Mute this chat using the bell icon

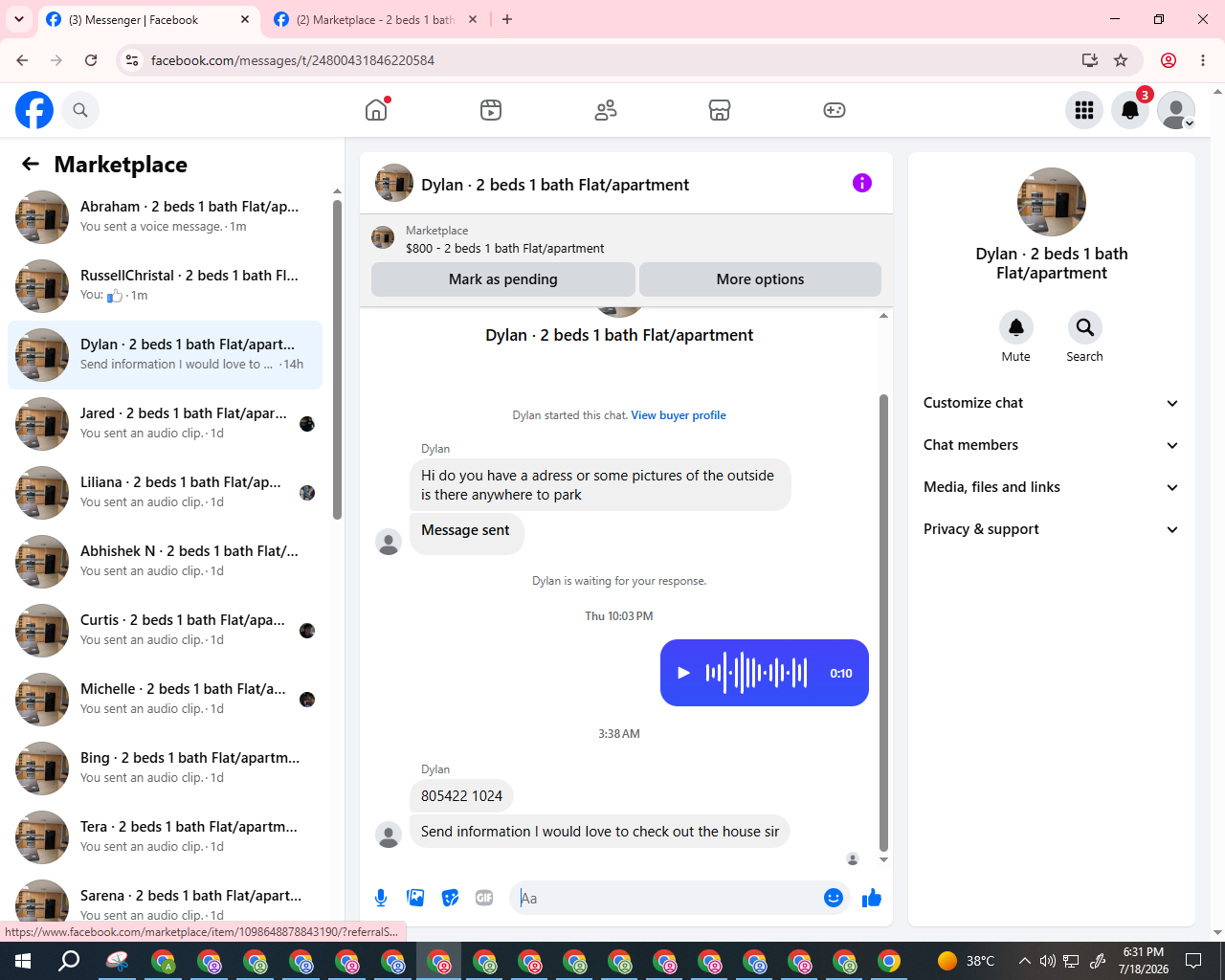click(x=1016, y=327)
